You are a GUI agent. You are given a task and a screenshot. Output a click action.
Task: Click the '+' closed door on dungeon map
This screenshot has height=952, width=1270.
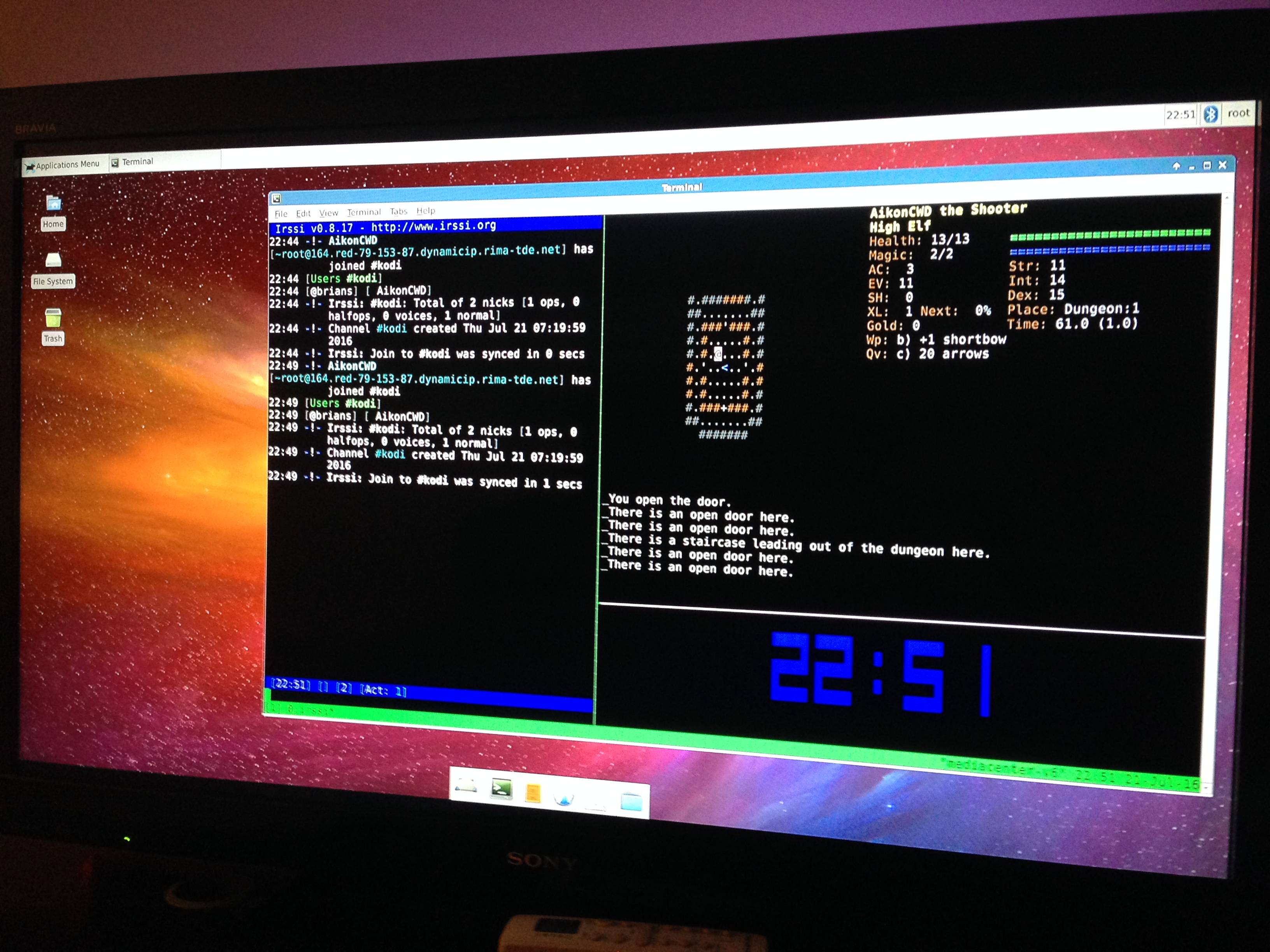(724, 408)
